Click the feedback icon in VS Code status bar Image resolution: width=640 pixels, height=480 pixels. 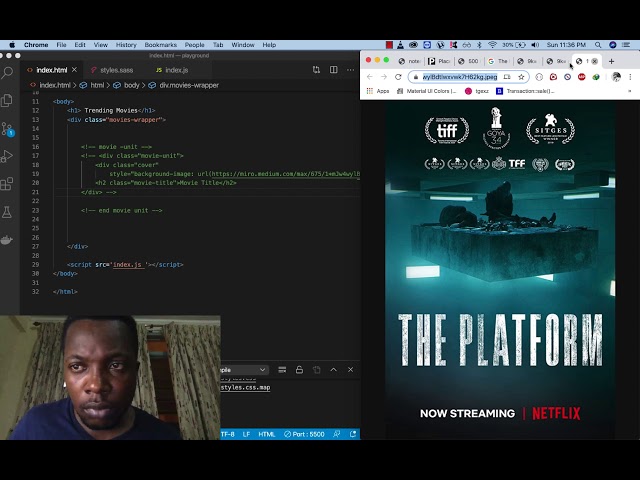[x=337, y=434]
